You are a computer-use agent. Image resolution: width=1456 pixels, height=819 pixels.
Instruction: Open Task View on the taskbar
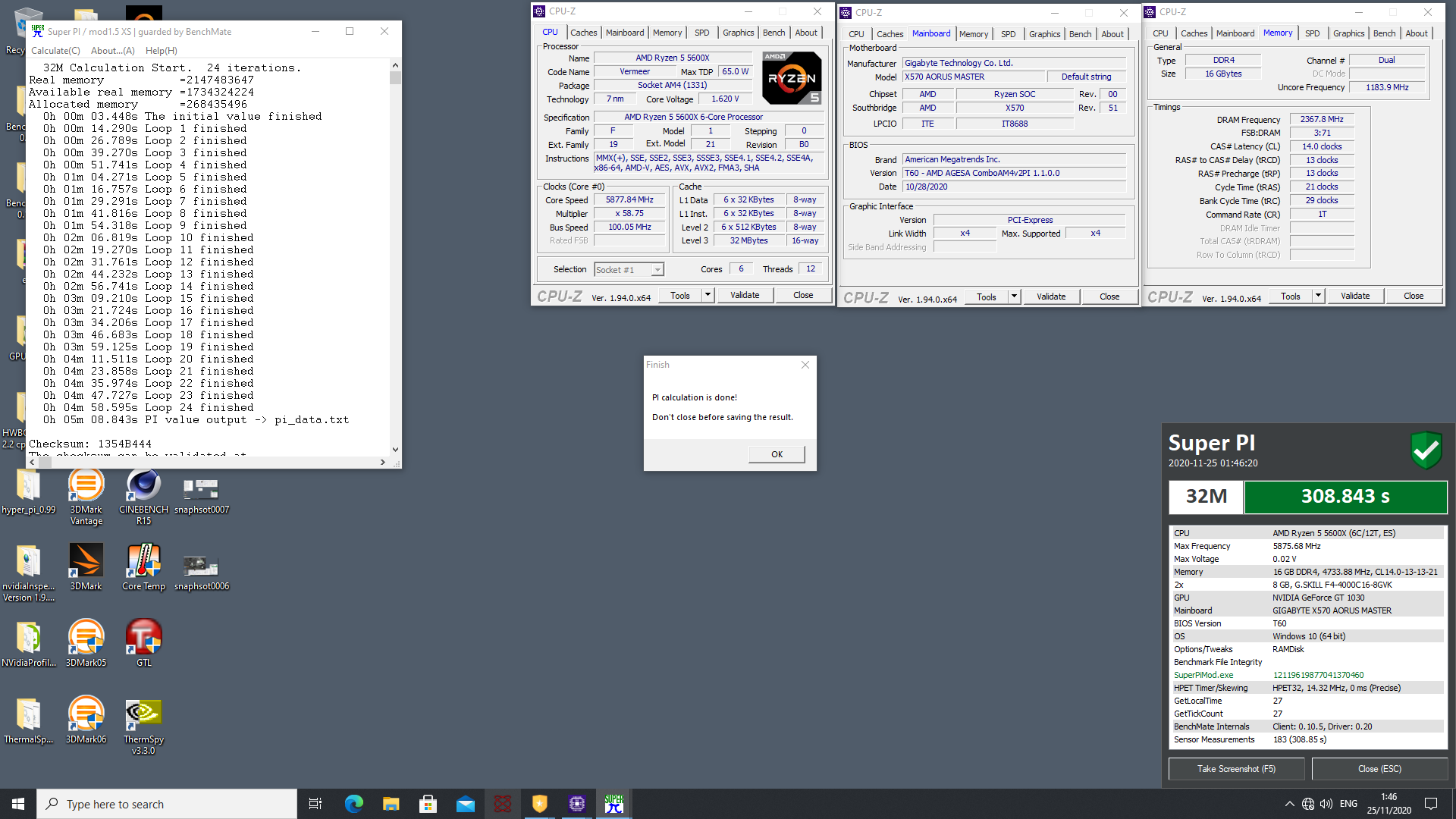(x=315, y=804)
